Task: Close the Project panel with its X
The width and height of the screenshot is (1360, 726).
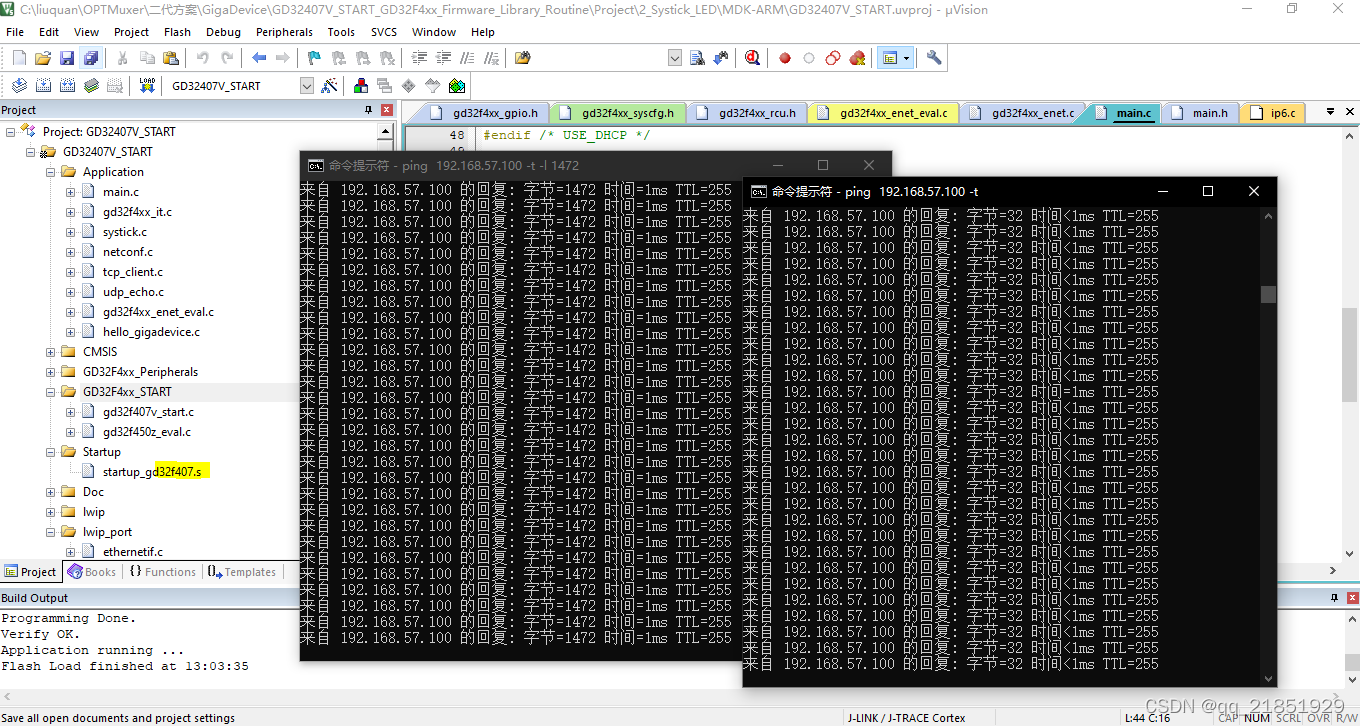Action: click(x=387, y=110)
